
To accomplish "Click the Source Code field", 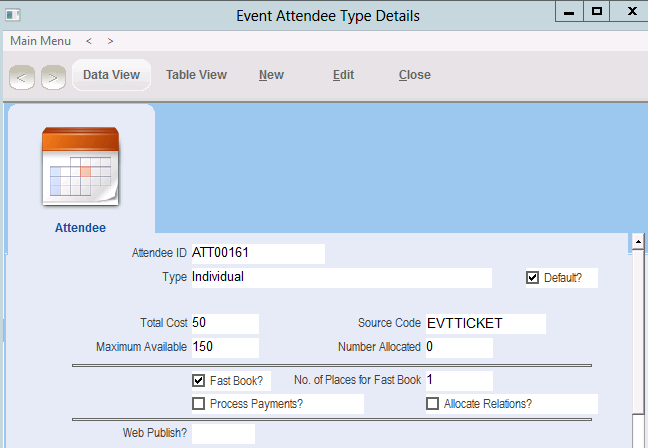I will click(x=485, y=324).
